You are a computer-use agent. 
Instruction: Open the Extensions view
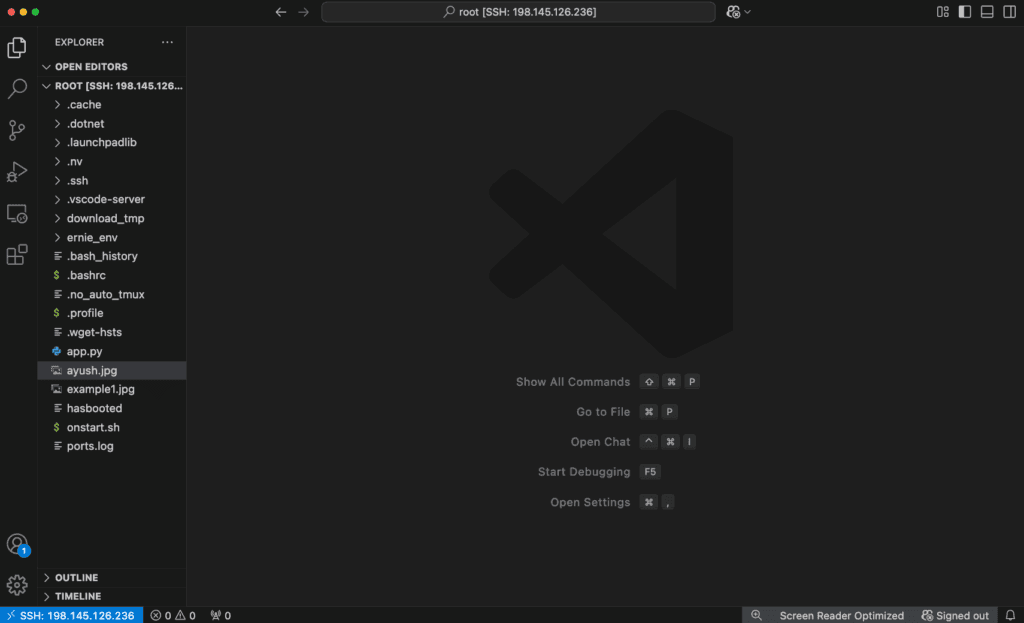pyautogui.click(x=17, y=255)
